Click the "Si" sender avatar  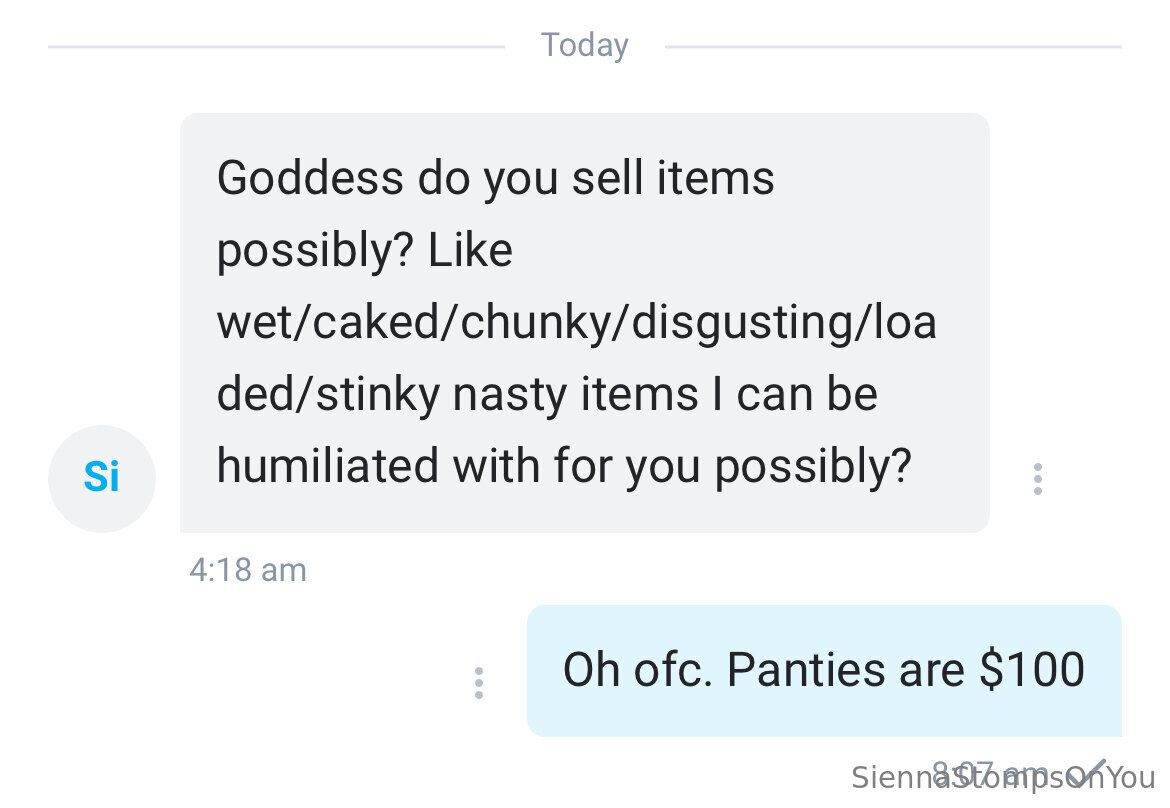point(101,478)
